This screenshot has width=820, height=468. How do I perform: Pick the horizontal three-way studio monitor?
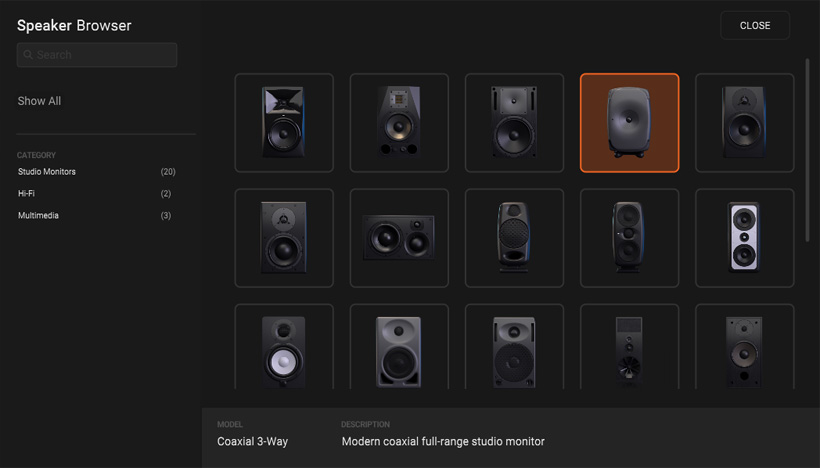pyautogui.click(x=399, y=238)
